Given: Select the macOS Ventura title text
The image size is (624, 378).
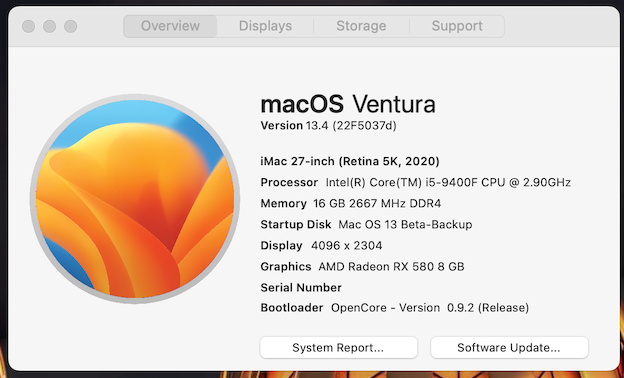Looking at the screenshot, I should pos(348,104).
